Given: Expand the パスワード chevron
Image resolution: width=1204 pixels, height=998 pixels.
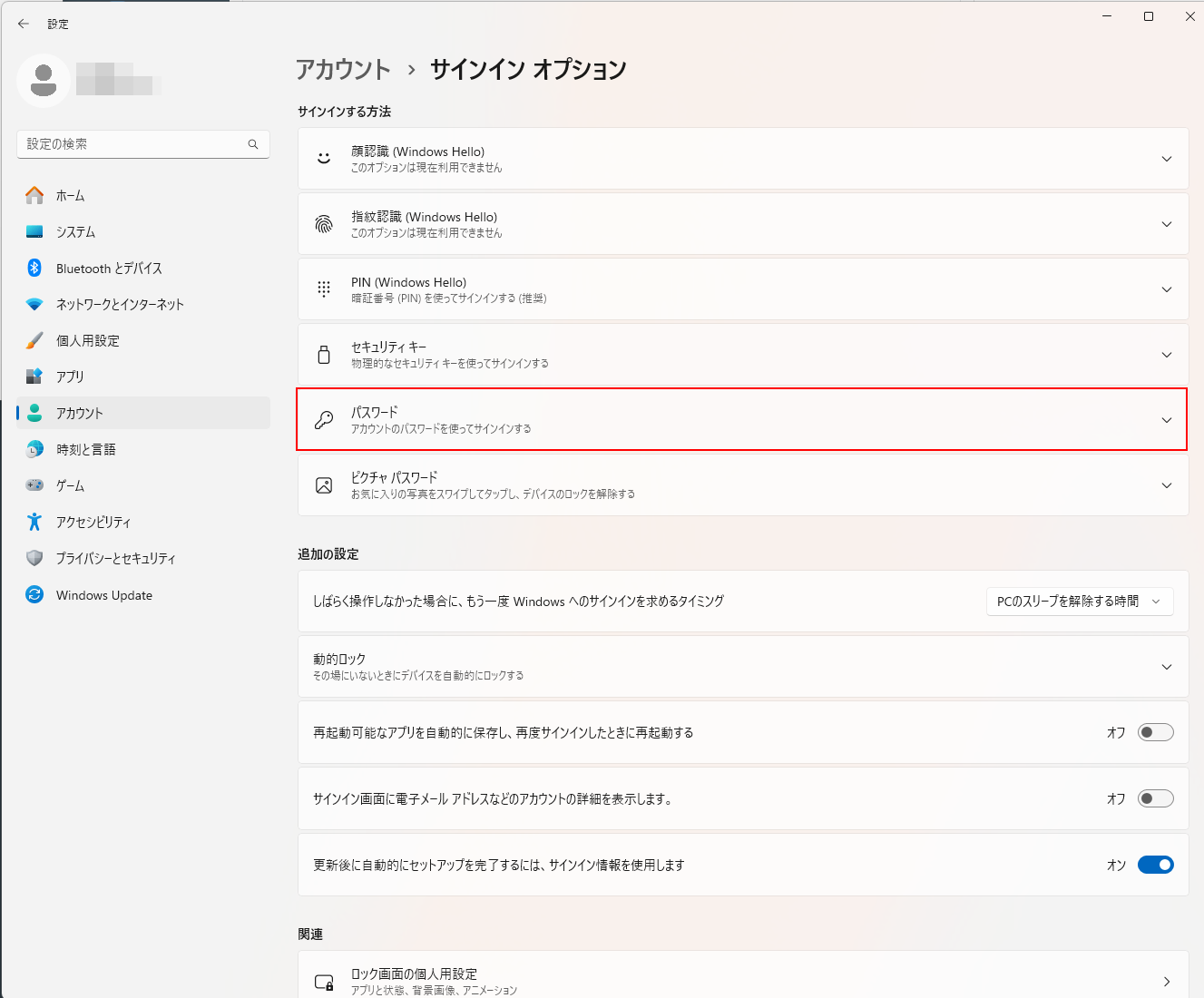Looking at the screenshot, I should click(x=1167, y=420).
